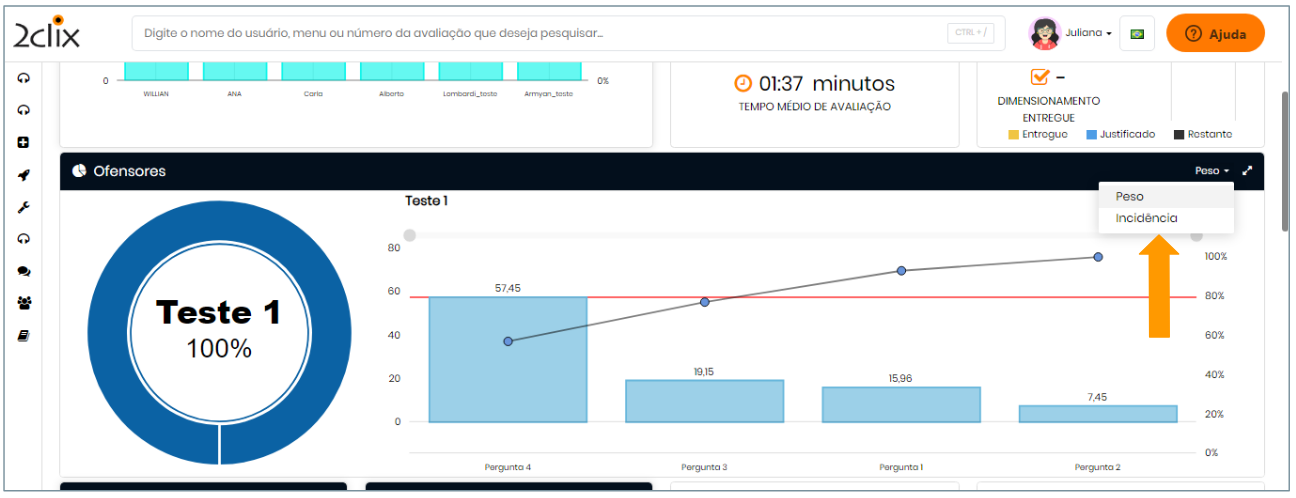Click the orange Ajuda help button
Viewport: 1296px width, 498px height.
[x=1215, y=33]
